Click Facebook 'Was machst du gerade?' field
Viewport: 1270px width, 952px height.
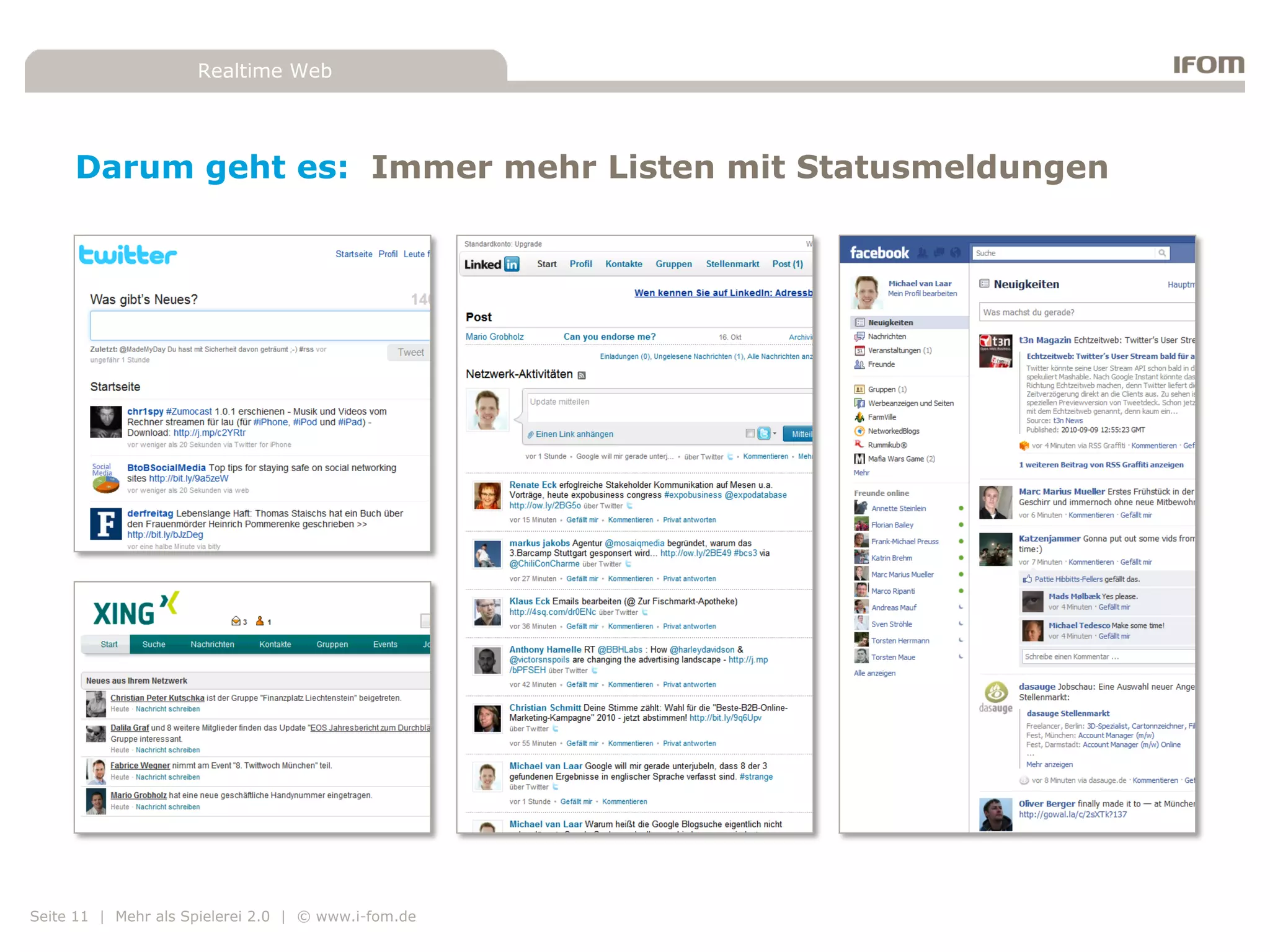(x=1086, y=312)
